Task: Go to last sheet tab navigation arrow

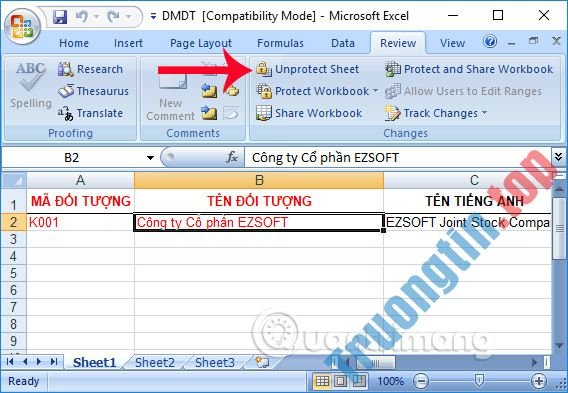Action: tap(54, 361)
